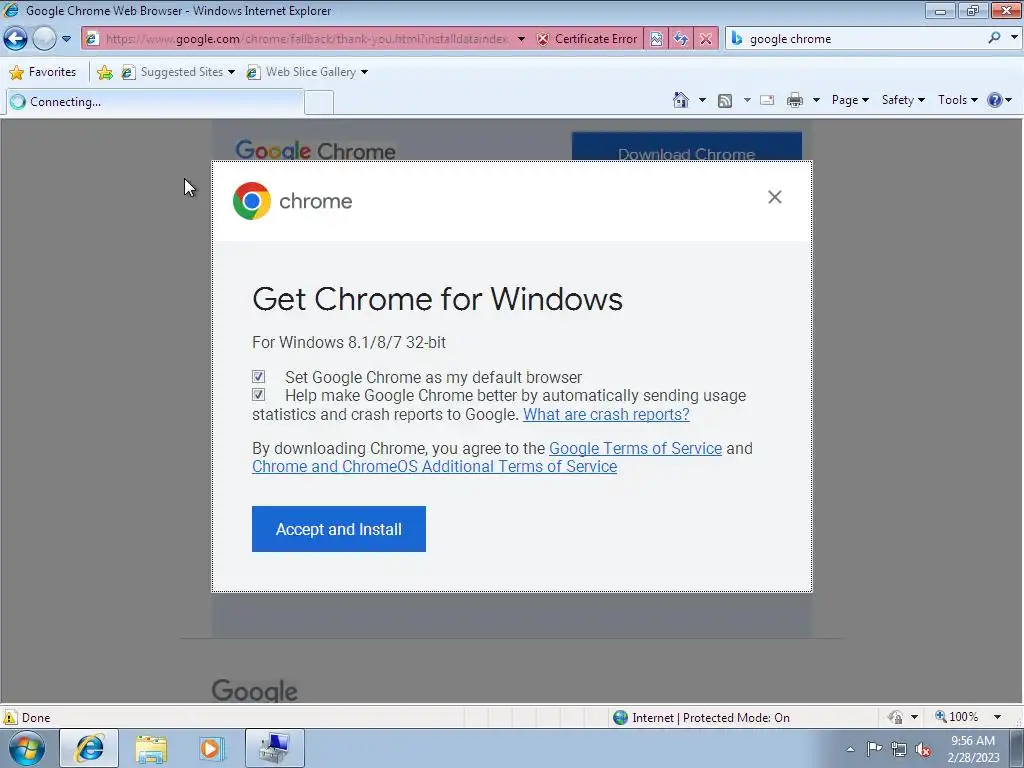The width and height of the screenshot is (1024, 768).
Task: Open Chrome and ChromeOS Additional Terms link
Action: (x=434, y=467)
